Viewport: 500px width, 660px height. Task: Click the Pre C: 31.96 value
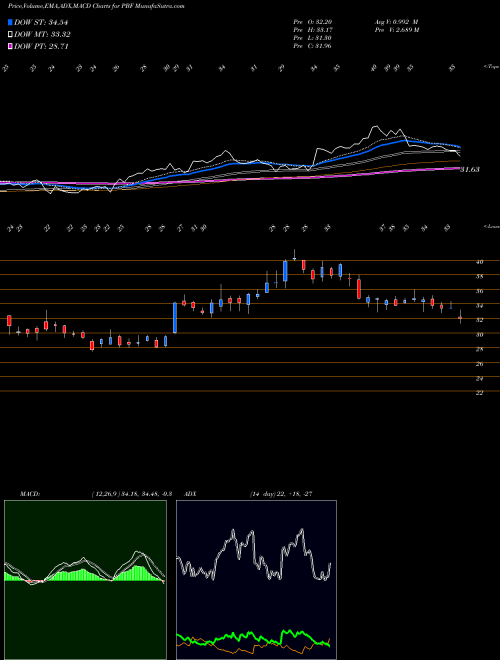click(313, 46)
